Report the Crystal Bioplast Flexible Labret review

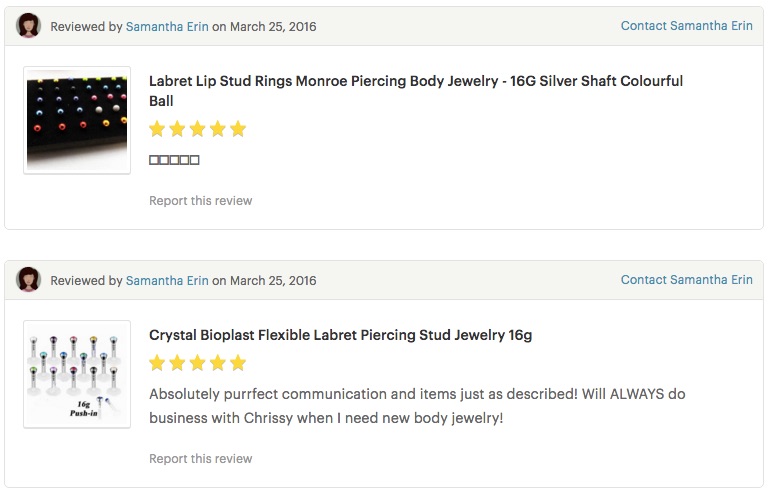[201, 458]
